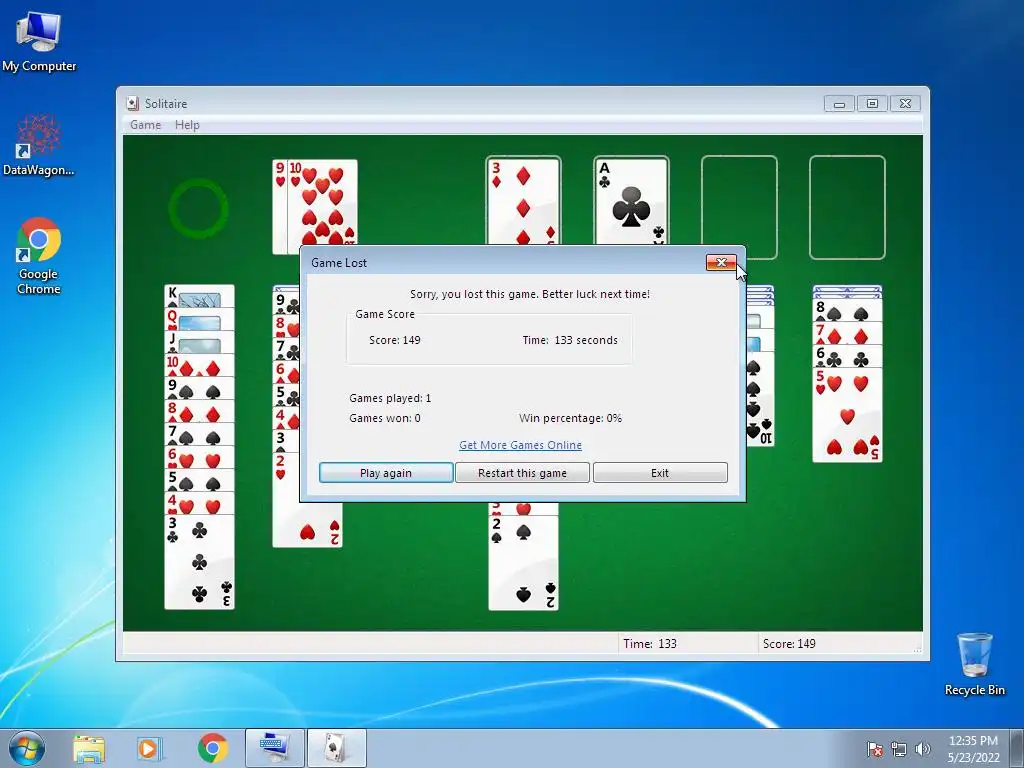Open Google Chrome desktop shortcut
Image resolution: width=1024 pixels, height=768 pixels.
pyautogui.click(x=39, y=256)
